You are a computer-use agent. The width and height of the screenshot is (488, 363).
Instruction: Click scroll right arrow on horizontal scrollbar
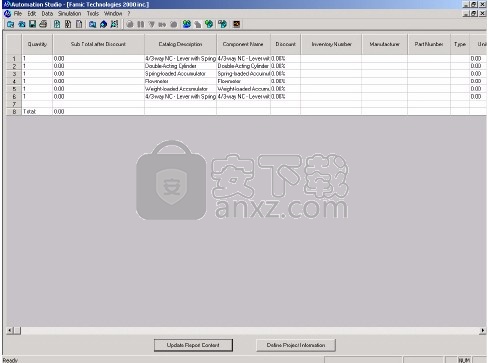[483, 330]
